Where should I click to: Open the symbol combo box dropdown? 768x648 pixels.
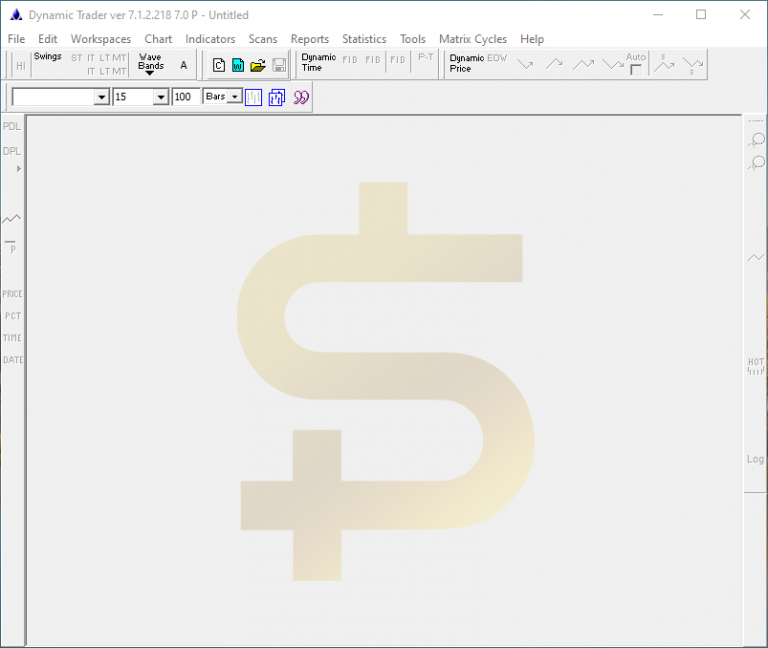(x=101, y=97)
